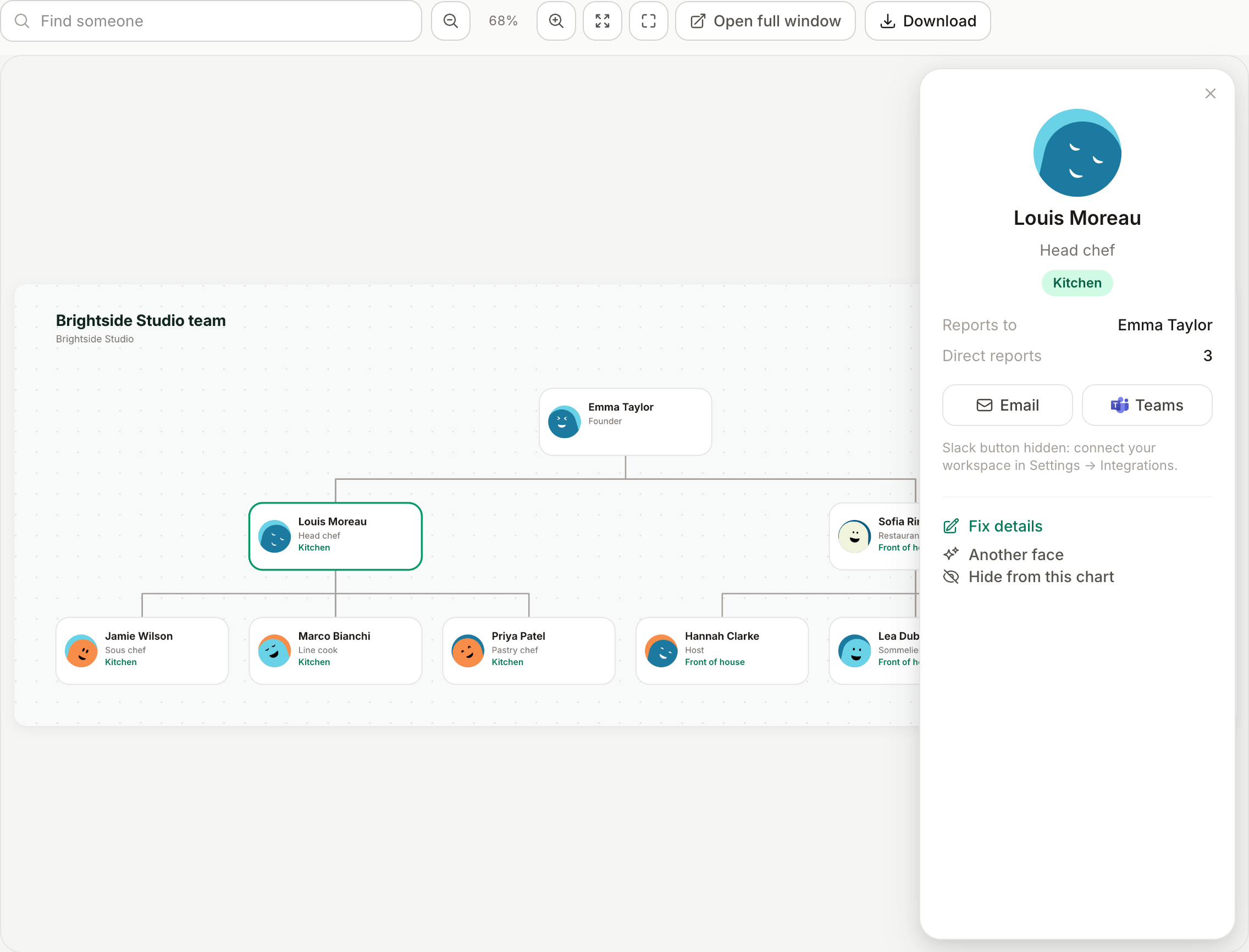Select the Emma Taylor Founder card
The width and height of the screenshot is (1249, 952).
click(625, 422)
